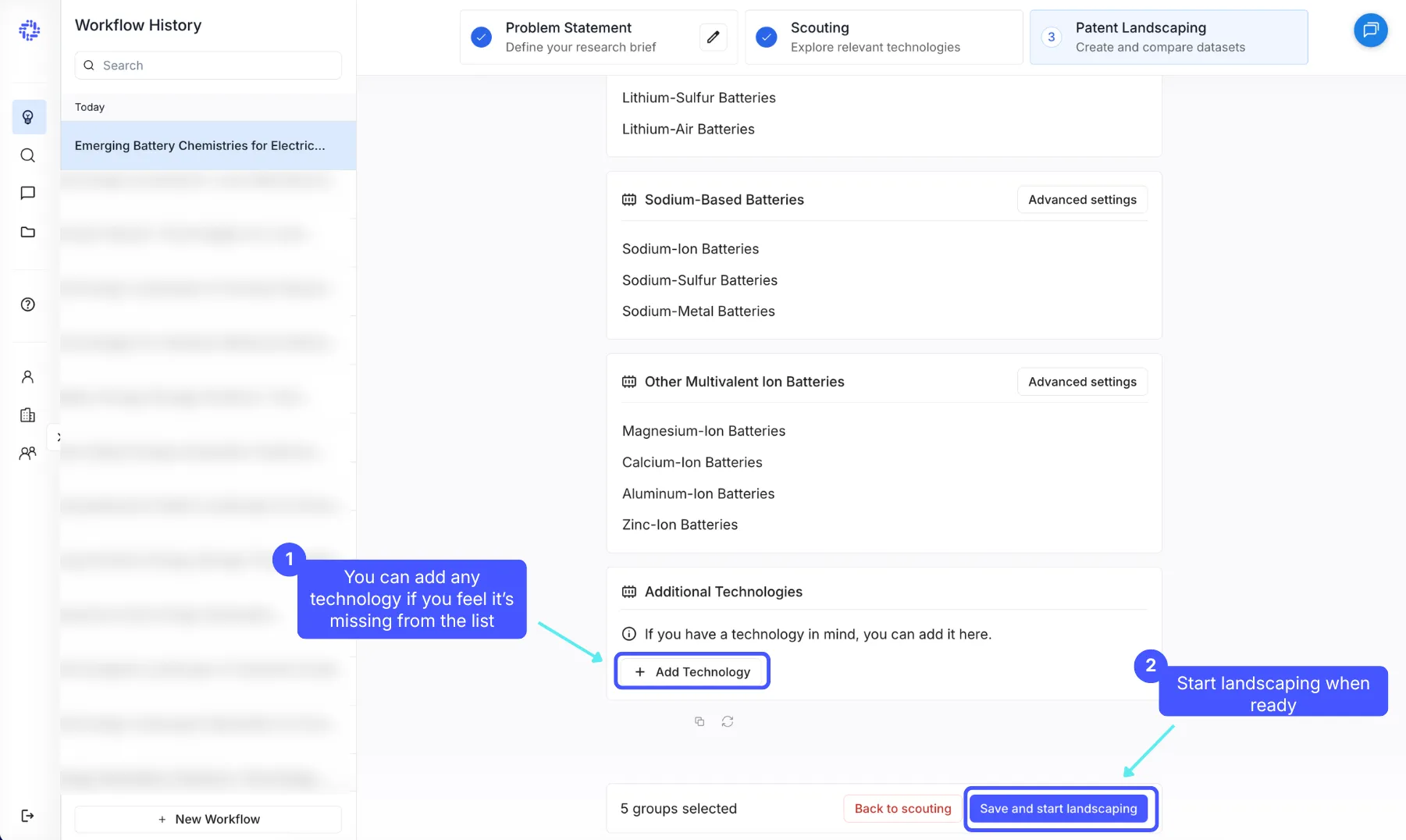Viewport: 1406px width, 840px height.
Task: Click the logout icon at sidebar bottom
Action: (28, 816)
